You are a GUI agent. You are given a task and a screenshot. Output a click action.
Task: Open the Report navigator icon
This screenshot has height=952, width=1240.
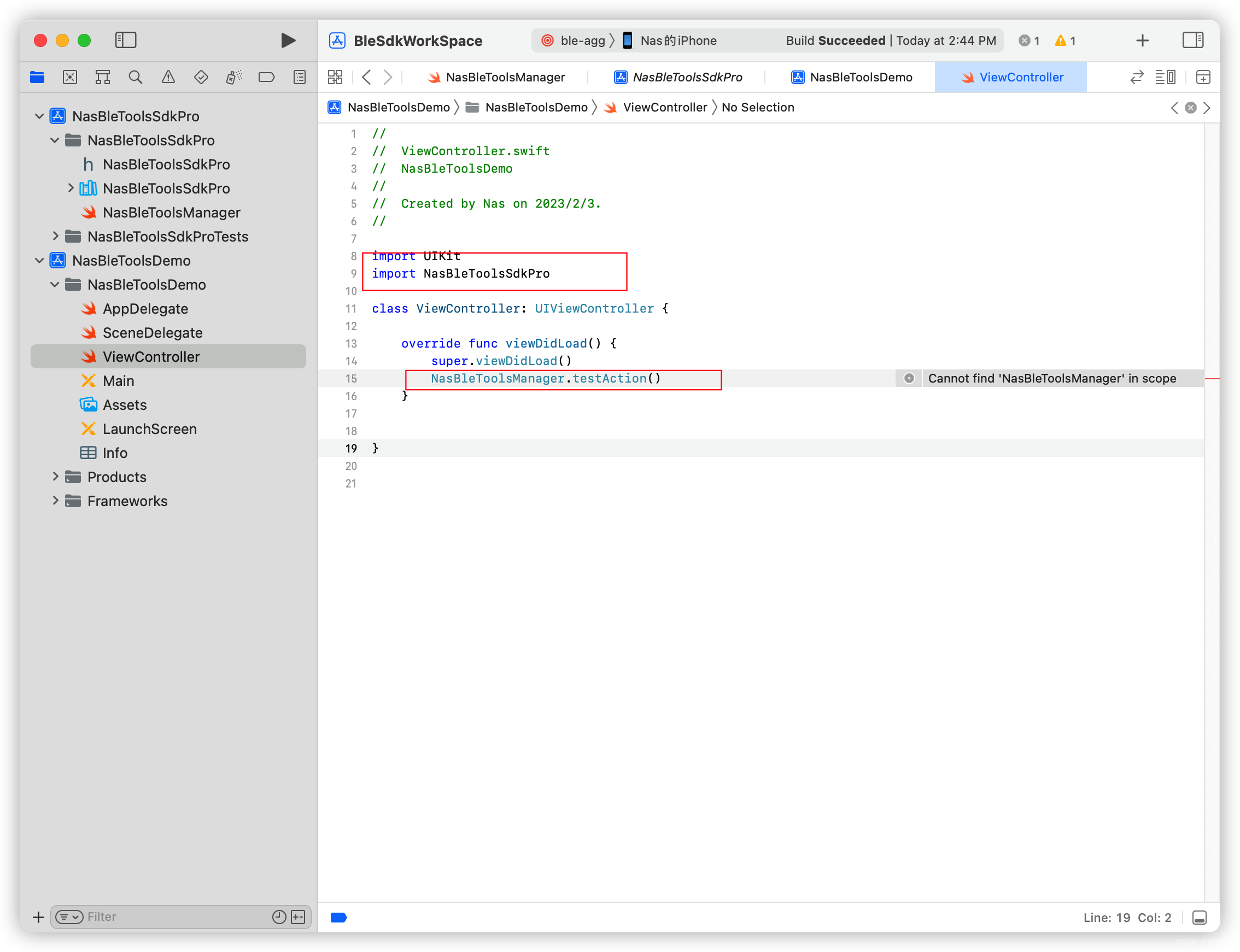(300, 77)
